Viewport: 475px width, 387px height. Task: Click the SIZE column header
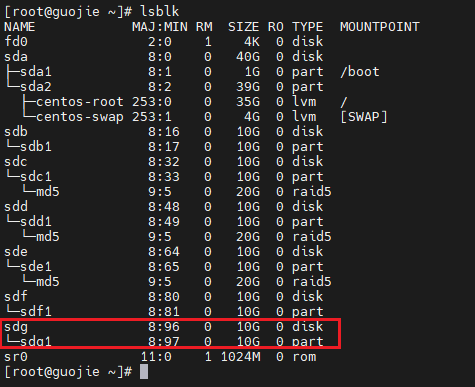pyautogui.click(x=243, y=27)
